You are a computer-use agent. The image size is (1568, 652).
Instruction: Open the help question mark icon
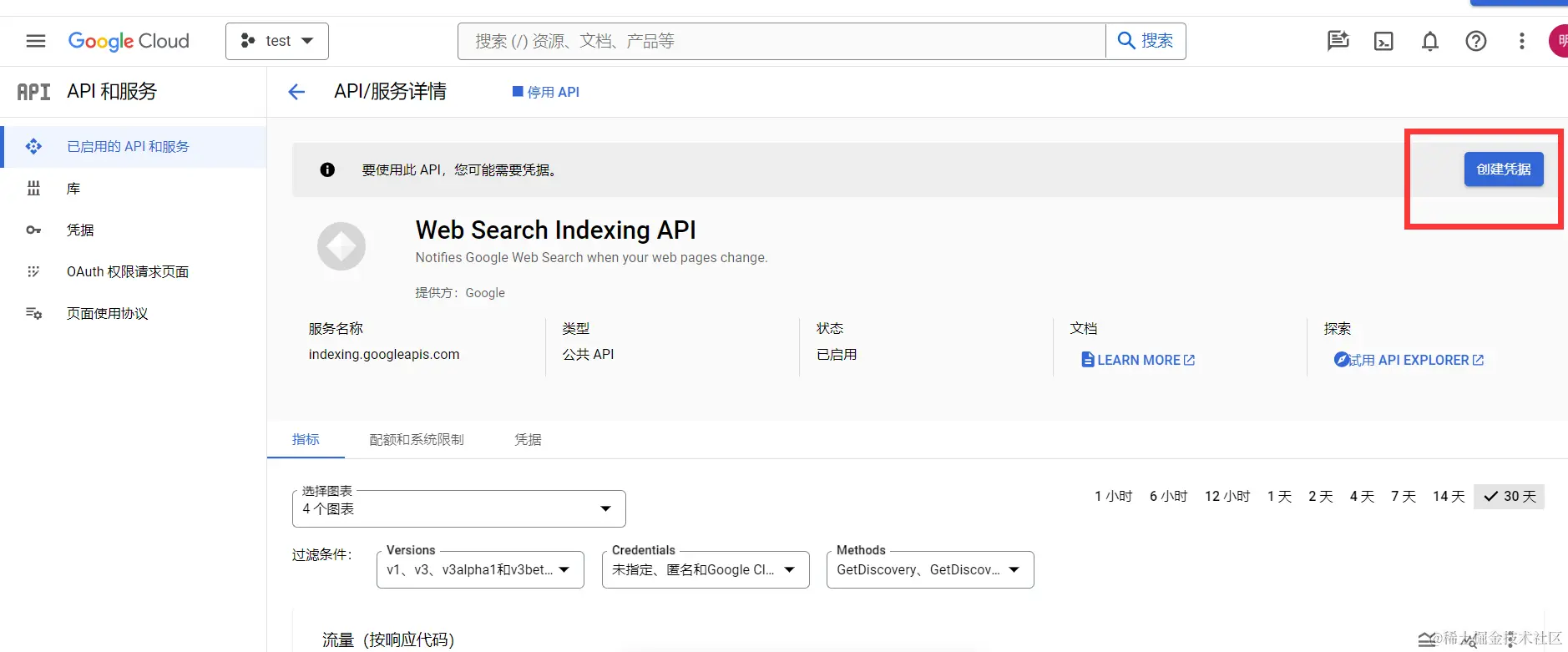[x=1476, y=41]
